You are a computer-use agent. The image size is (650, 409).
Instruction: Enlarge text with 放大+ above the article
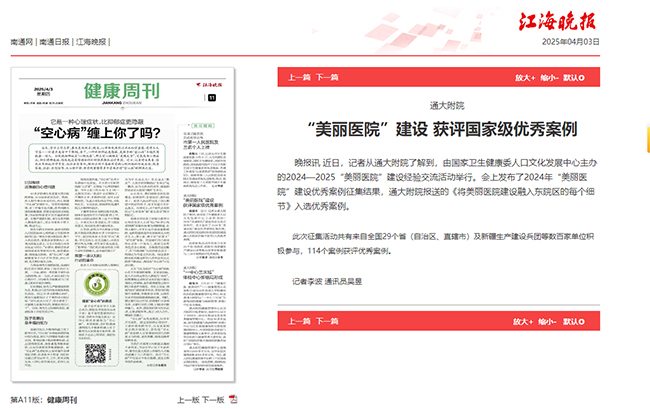[x=526, y=76]
